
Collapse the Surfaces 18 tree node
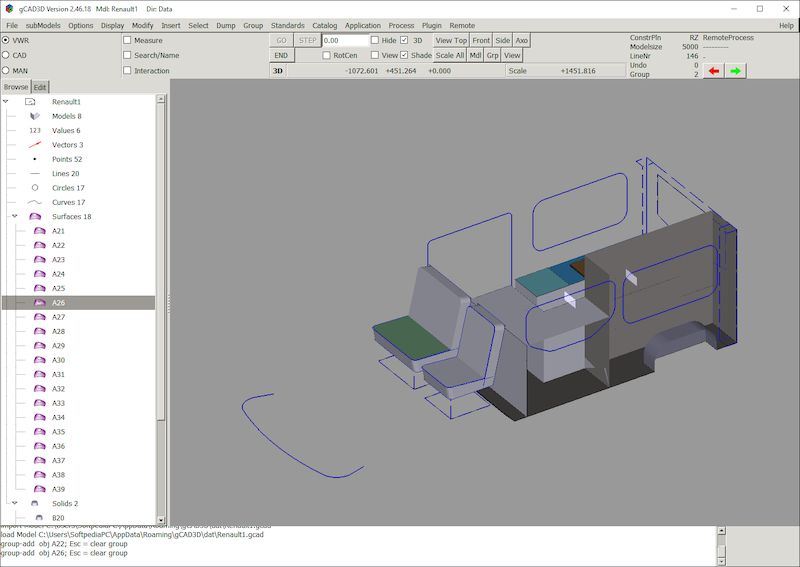click(15, 217)
